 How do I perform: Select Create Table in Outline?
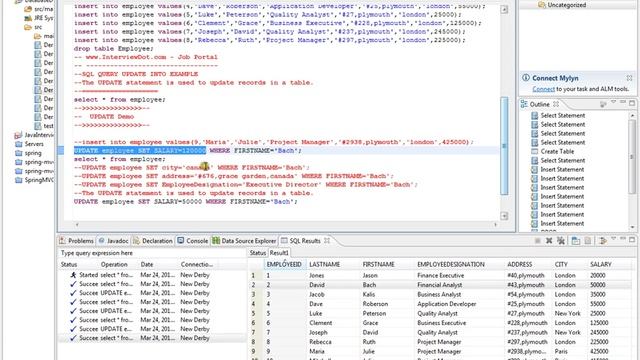pos(557,151)
